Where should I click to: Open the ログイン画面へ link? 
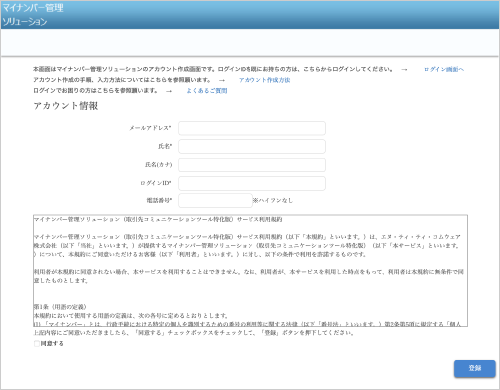[444, 69]
